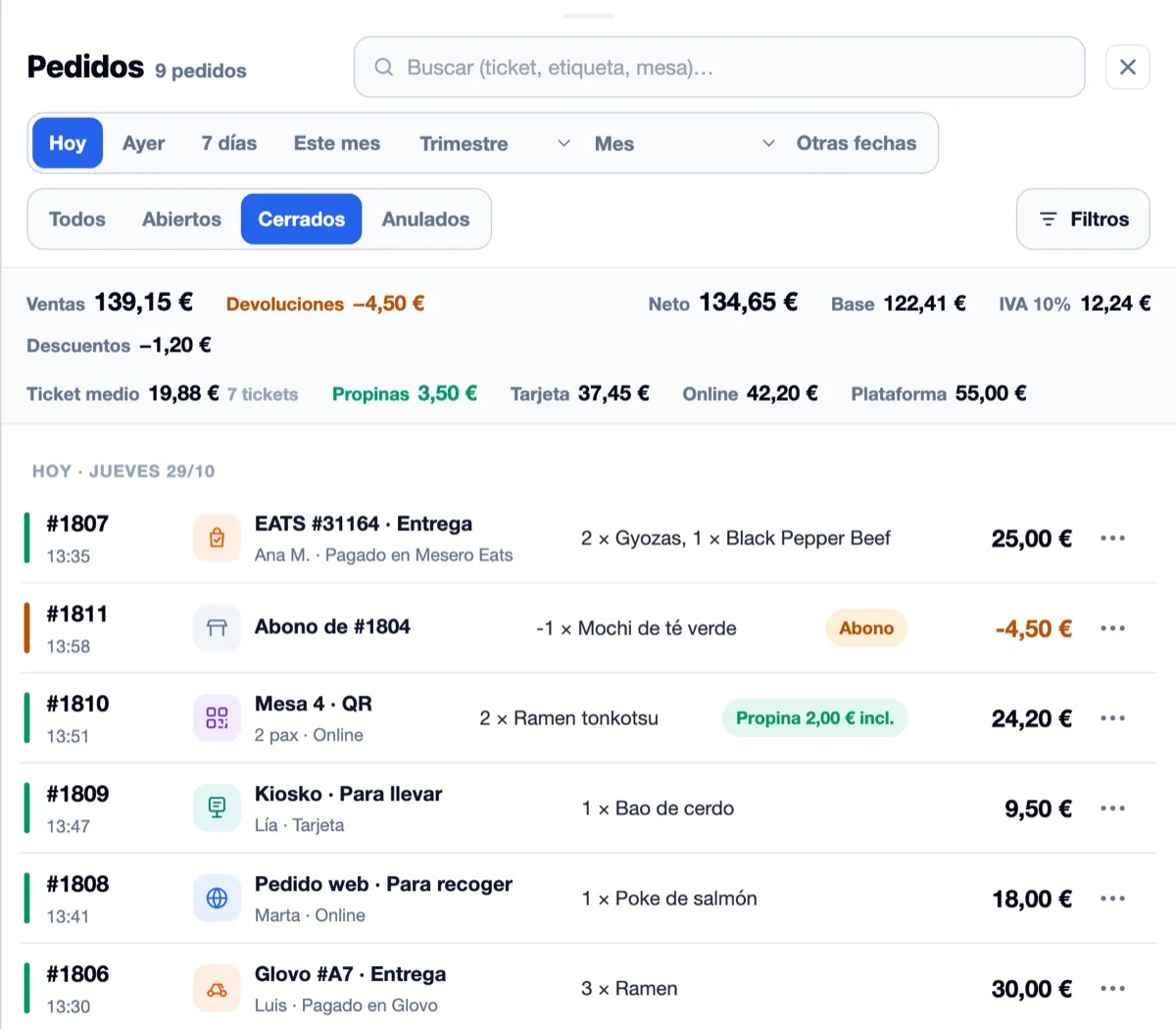
Task: Click the -4,50 € refund amount
Action: [x=1034, y=628]
